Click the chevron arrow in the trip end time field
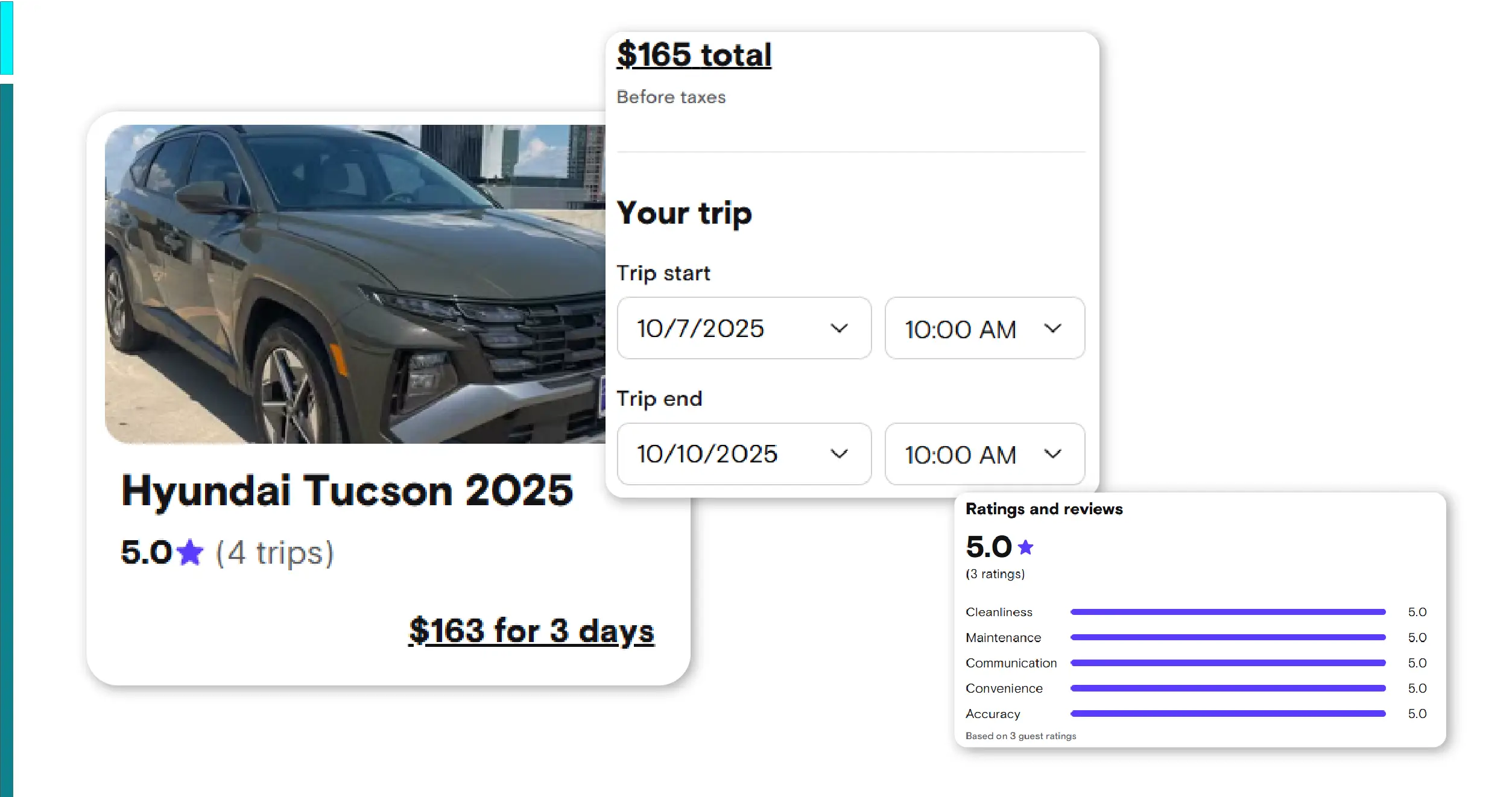1512x797 pixels. [1052, 453]
